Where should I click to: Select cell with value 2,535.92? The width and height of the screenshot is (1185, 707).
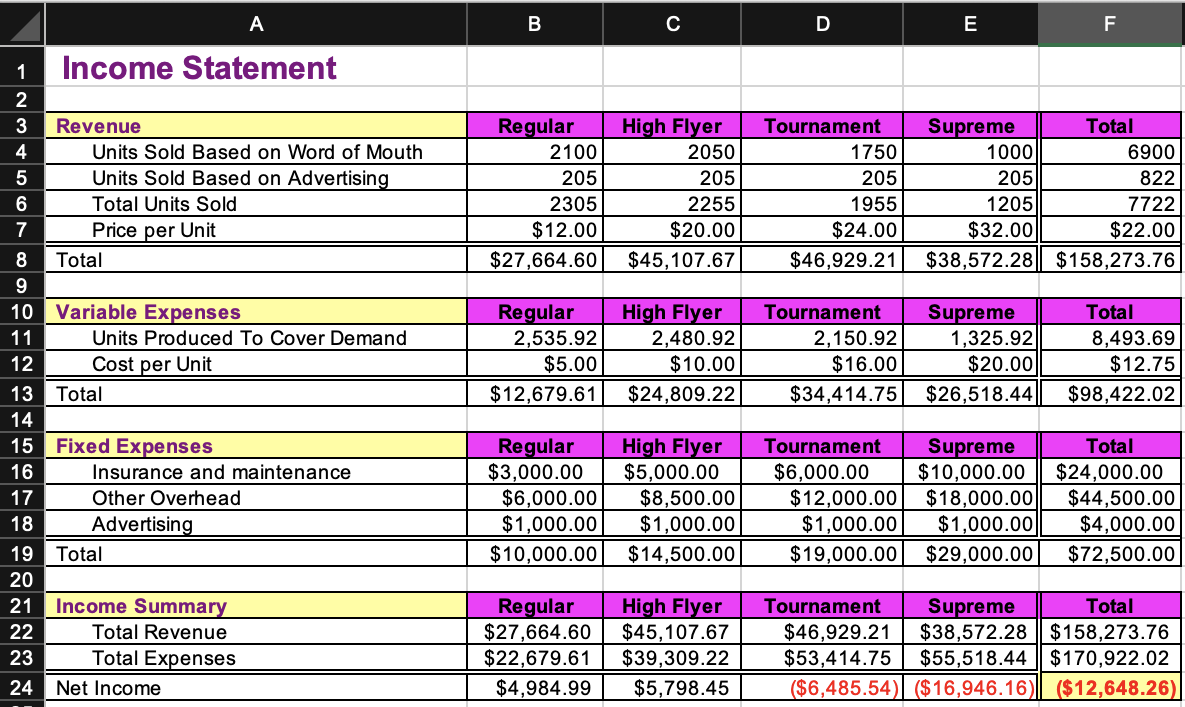[535, 338]
